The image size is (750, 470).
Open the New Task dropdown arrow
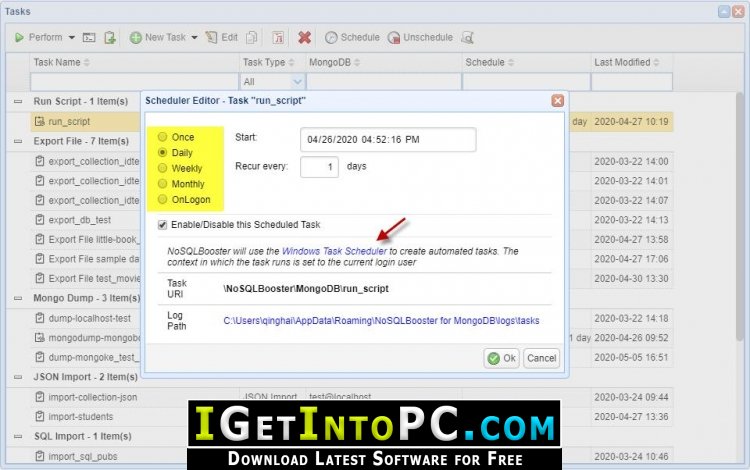click(194, 37)
